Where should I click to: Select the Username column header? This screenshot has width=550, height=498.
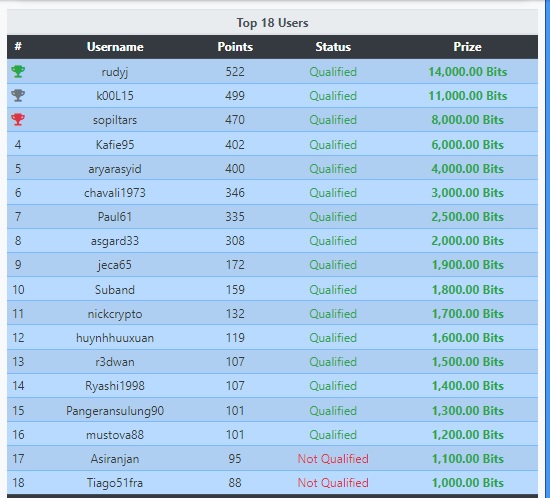point(115,47)
